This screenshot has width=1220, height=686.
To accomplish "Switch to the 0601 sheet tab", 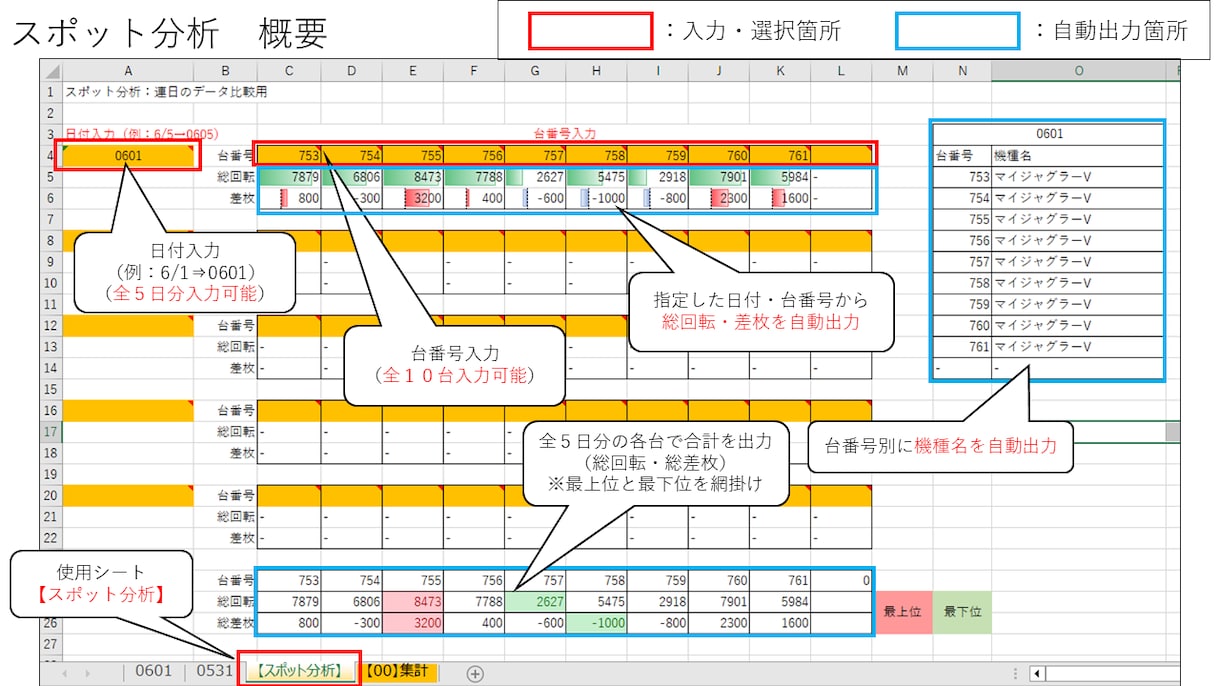I will click(x=153, y=671).
